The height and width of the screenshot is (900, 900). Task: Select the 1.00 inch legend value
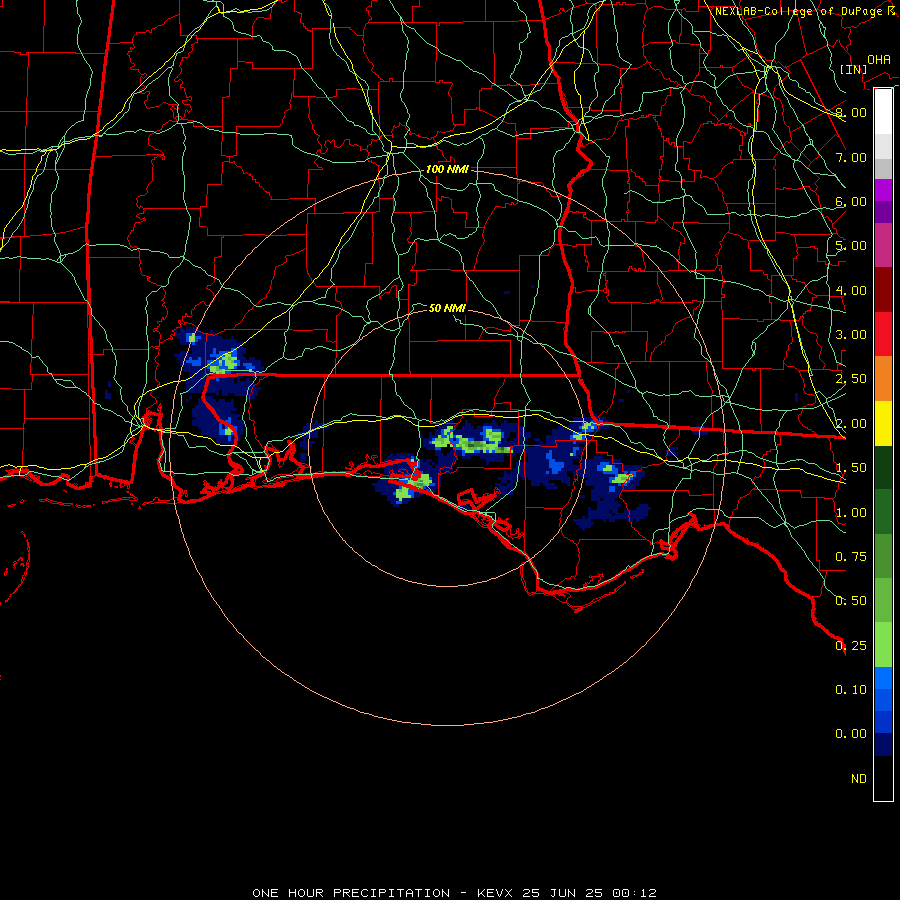(851, 513)
